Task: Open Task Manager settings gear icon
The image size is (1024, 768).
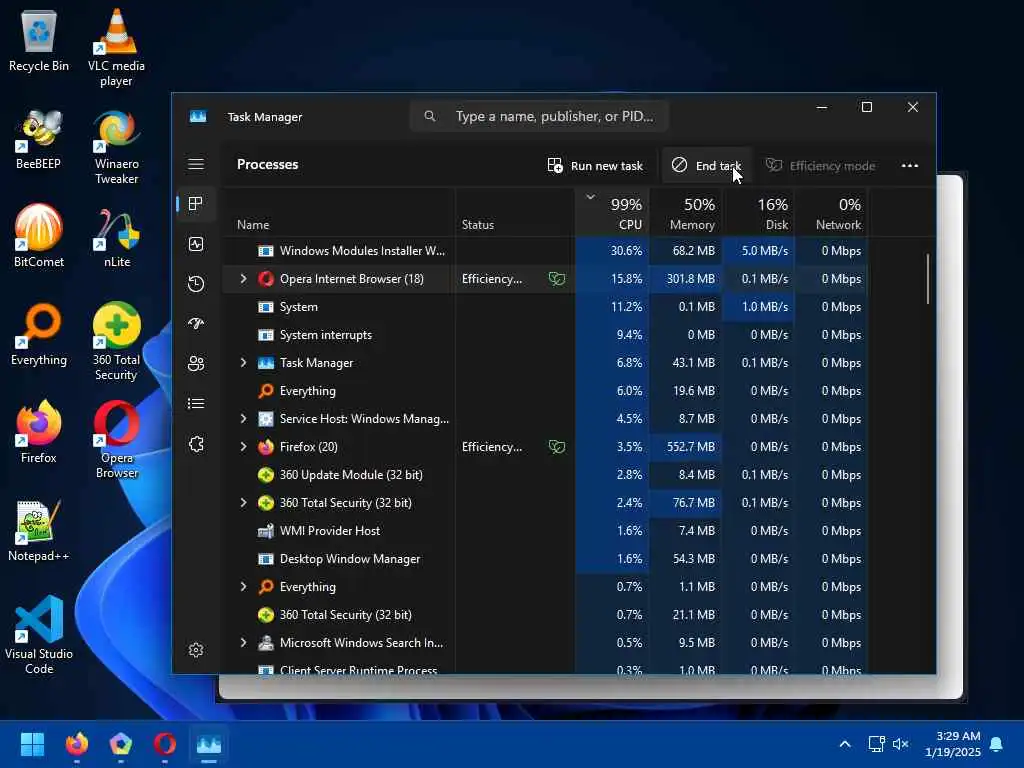Action: click(196, 650)
